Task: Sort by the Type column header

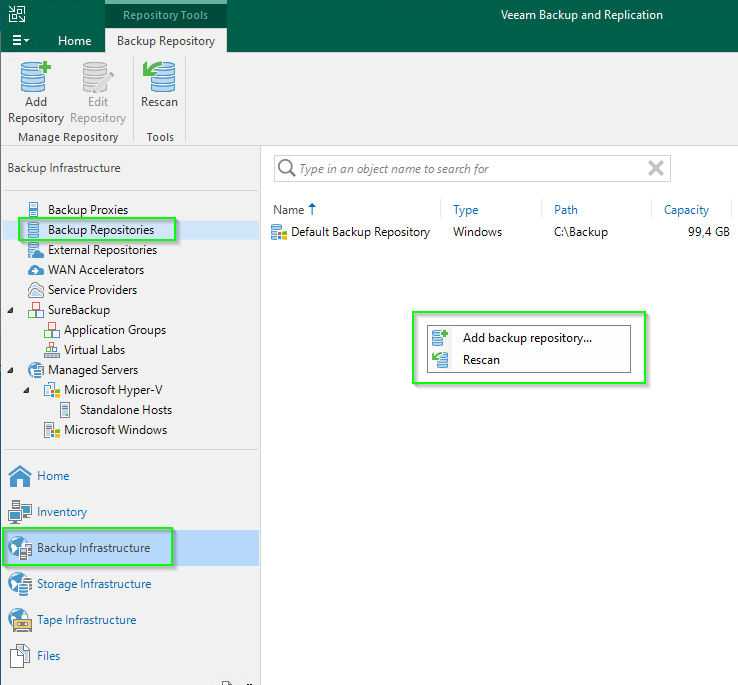Action: coord(465,210)
